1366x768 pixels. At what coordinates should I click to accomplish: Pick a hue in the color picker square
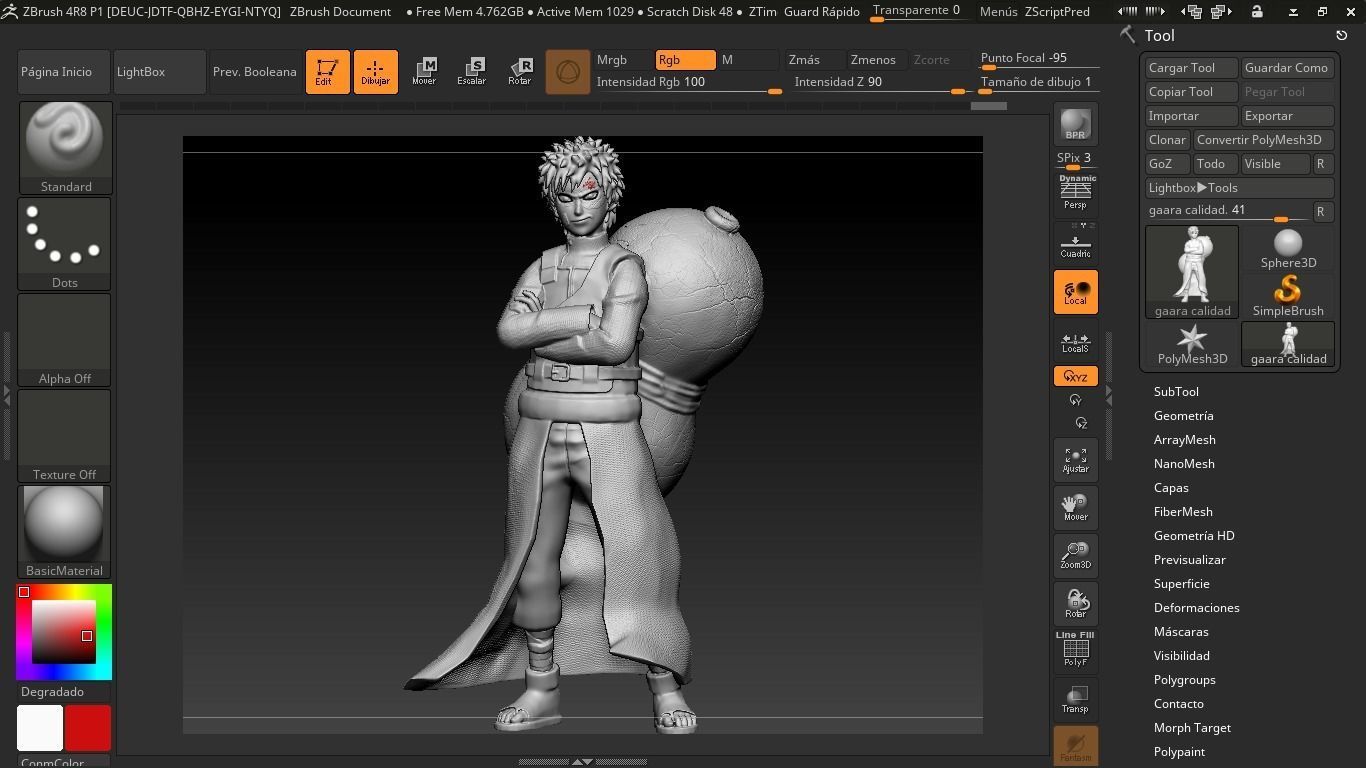tap(64, 632)
